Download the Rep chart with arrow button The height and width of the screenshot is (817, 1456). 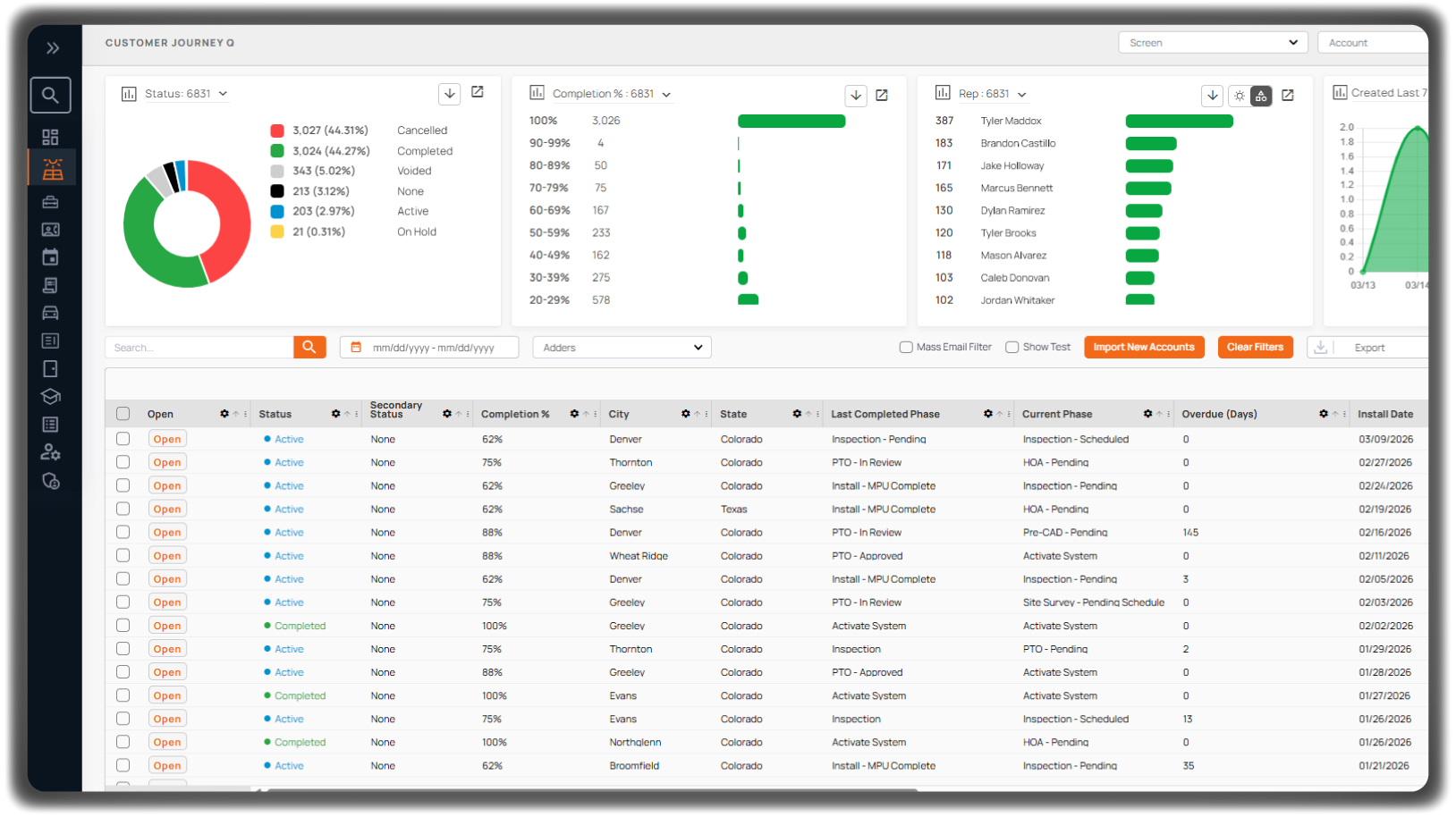(x=1212, y=95)
